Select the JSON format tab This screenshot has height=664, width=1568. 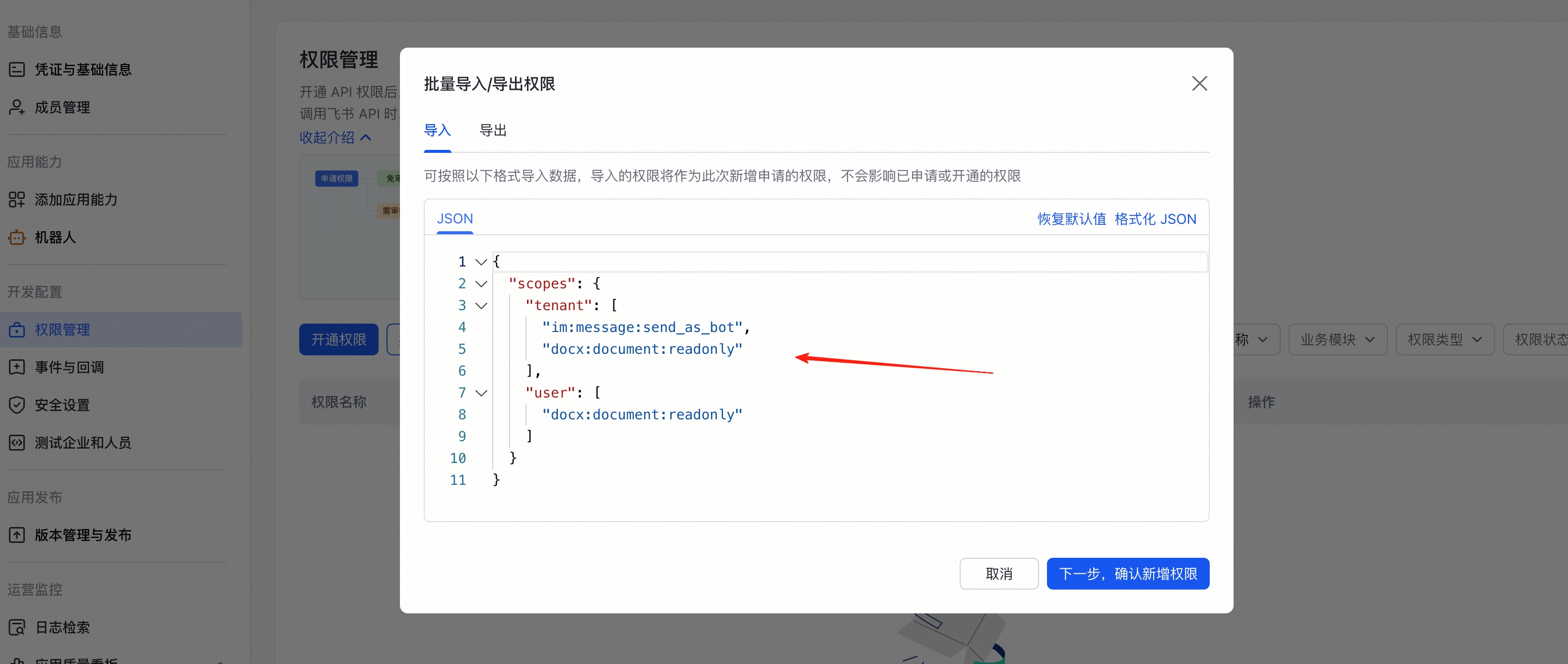click(x=455, y=218)
